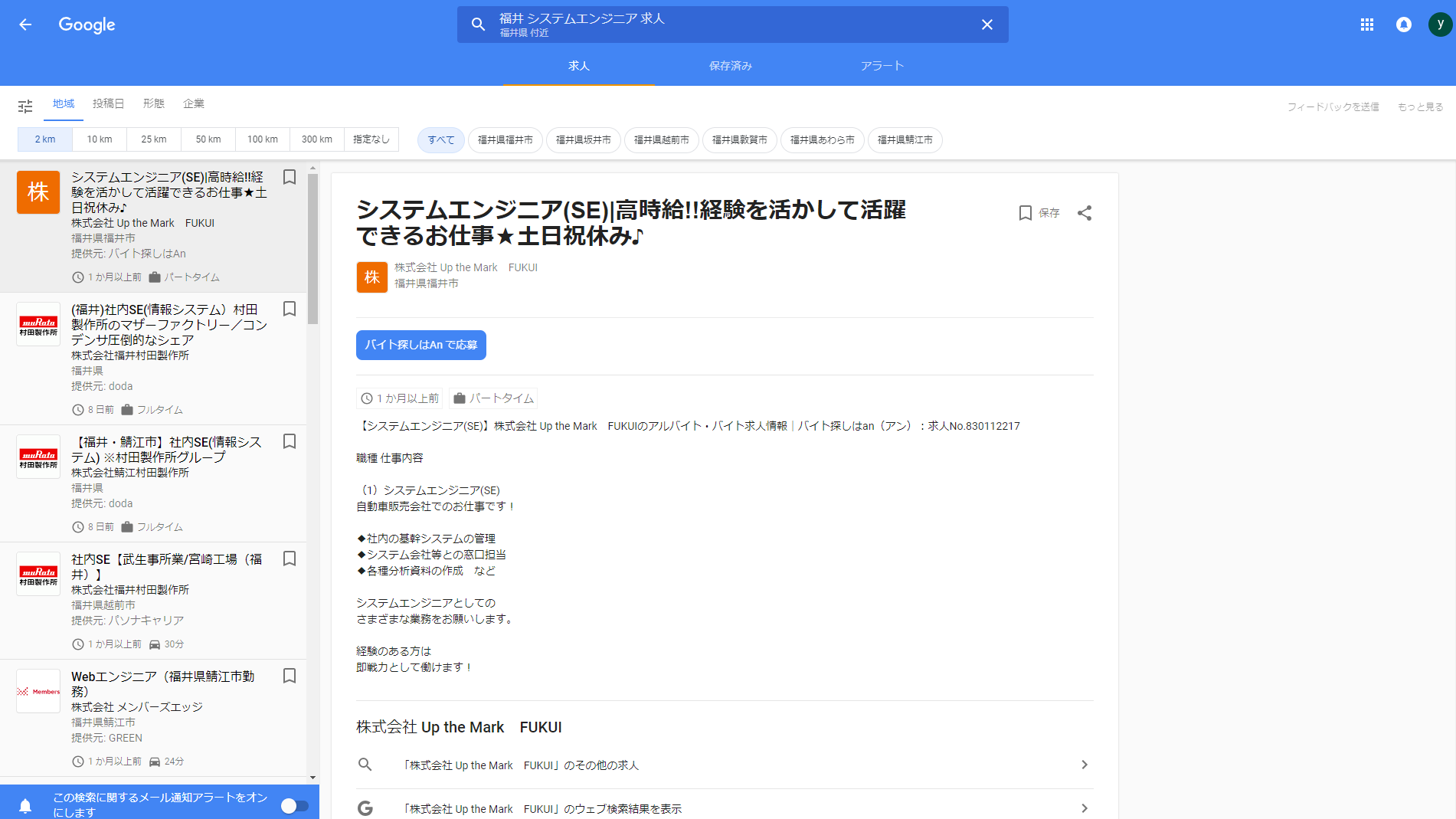Filter by 福井県福井市 chip
This screenshot has width=1456, height=819.
pyautogui.click(x=506, y=140)
